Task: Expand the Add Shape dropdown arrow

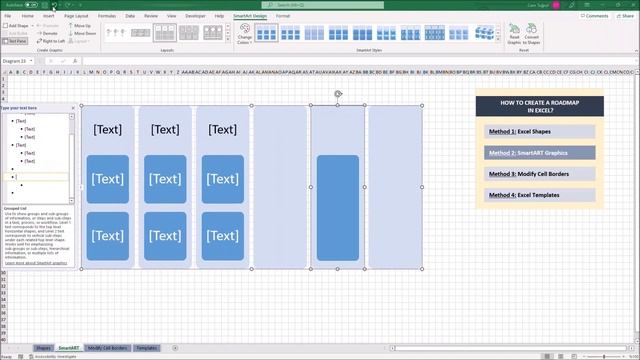Action: [33, 26]
